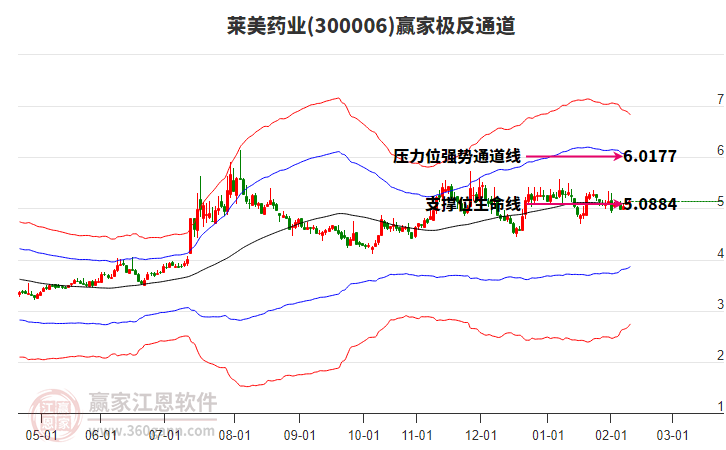726x450 pixels.
Task: Click the price axis label 1
Action: click(720, 407)
